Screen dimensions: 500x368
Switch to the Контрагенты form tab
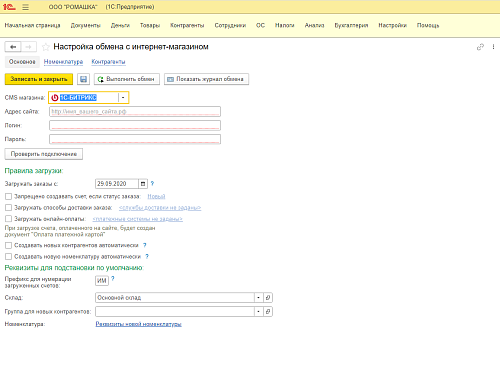[x=108, y=62]
